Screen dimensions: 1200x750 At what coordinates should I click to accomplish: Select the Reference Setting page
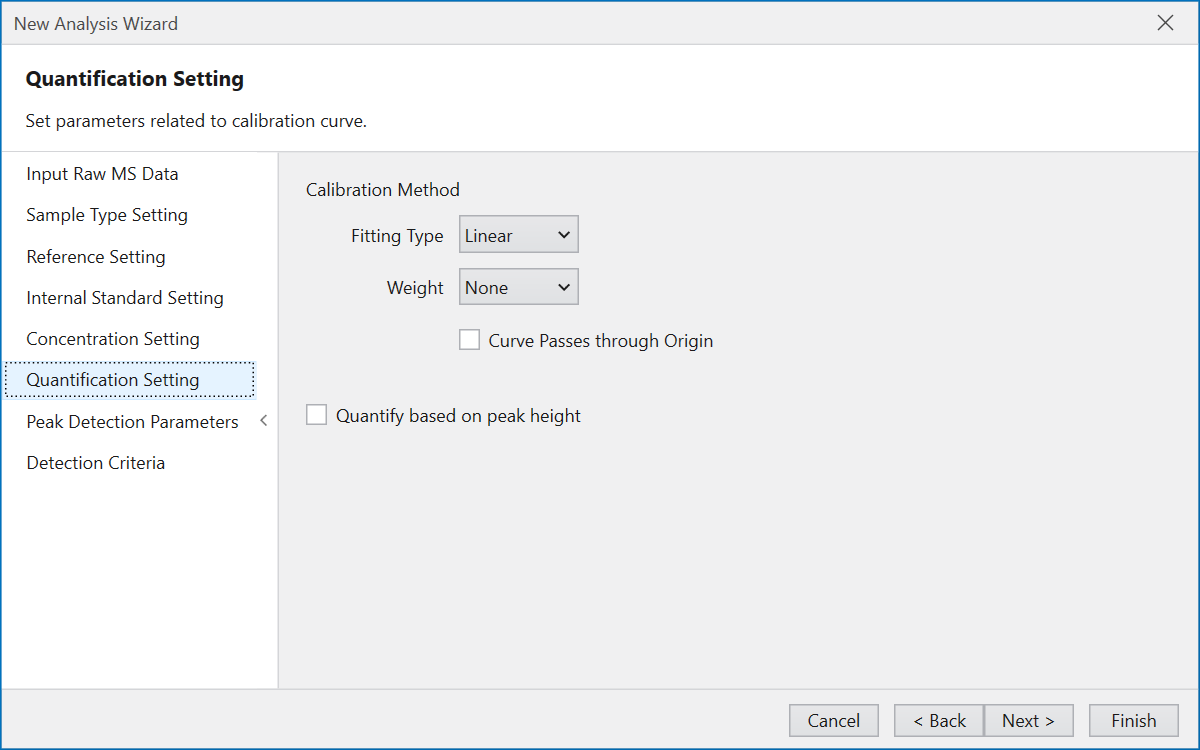coord(95,257)
